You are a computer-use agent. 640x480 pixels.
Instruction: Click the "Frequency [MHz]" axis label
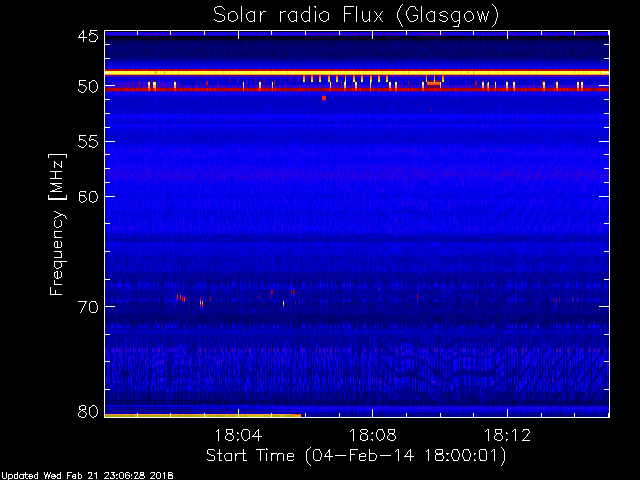(x=57, y=224)
